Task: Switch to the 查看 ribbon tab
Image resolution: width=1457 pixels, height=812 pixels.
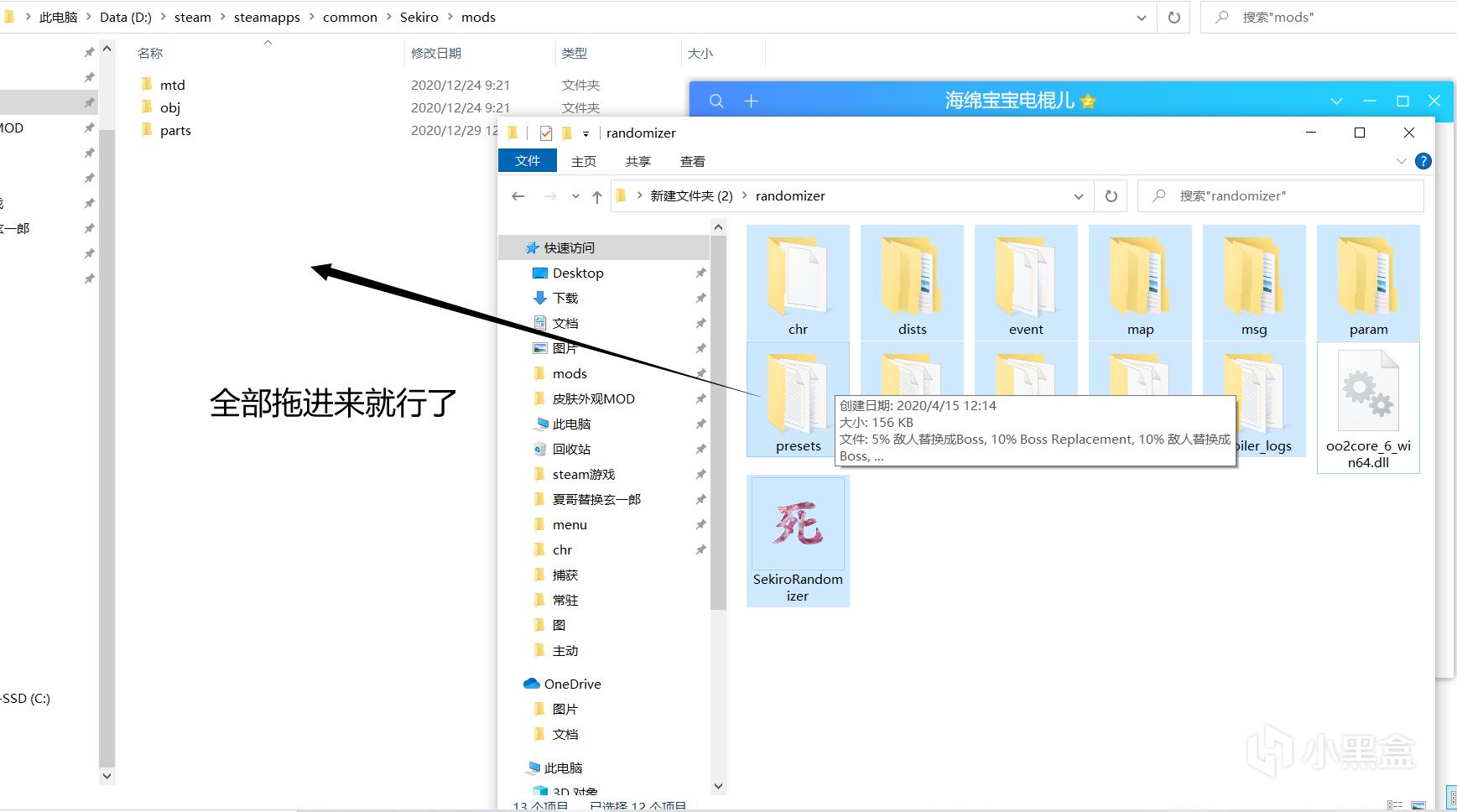Action: click(x=692, y=161)
